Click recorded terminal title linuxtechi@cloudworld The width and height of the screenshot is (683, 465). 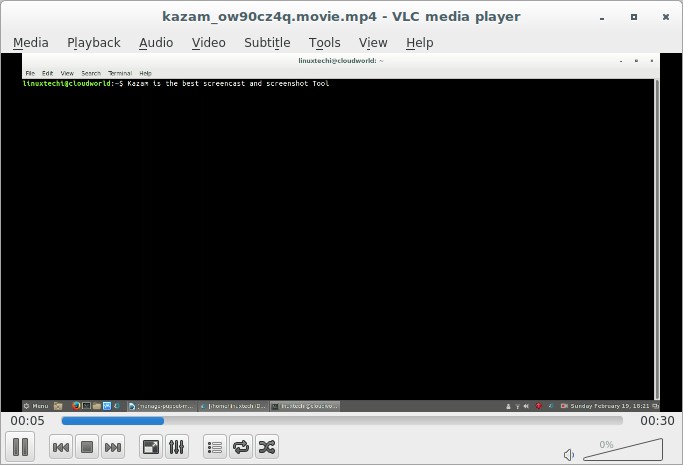tap(341, 61)
